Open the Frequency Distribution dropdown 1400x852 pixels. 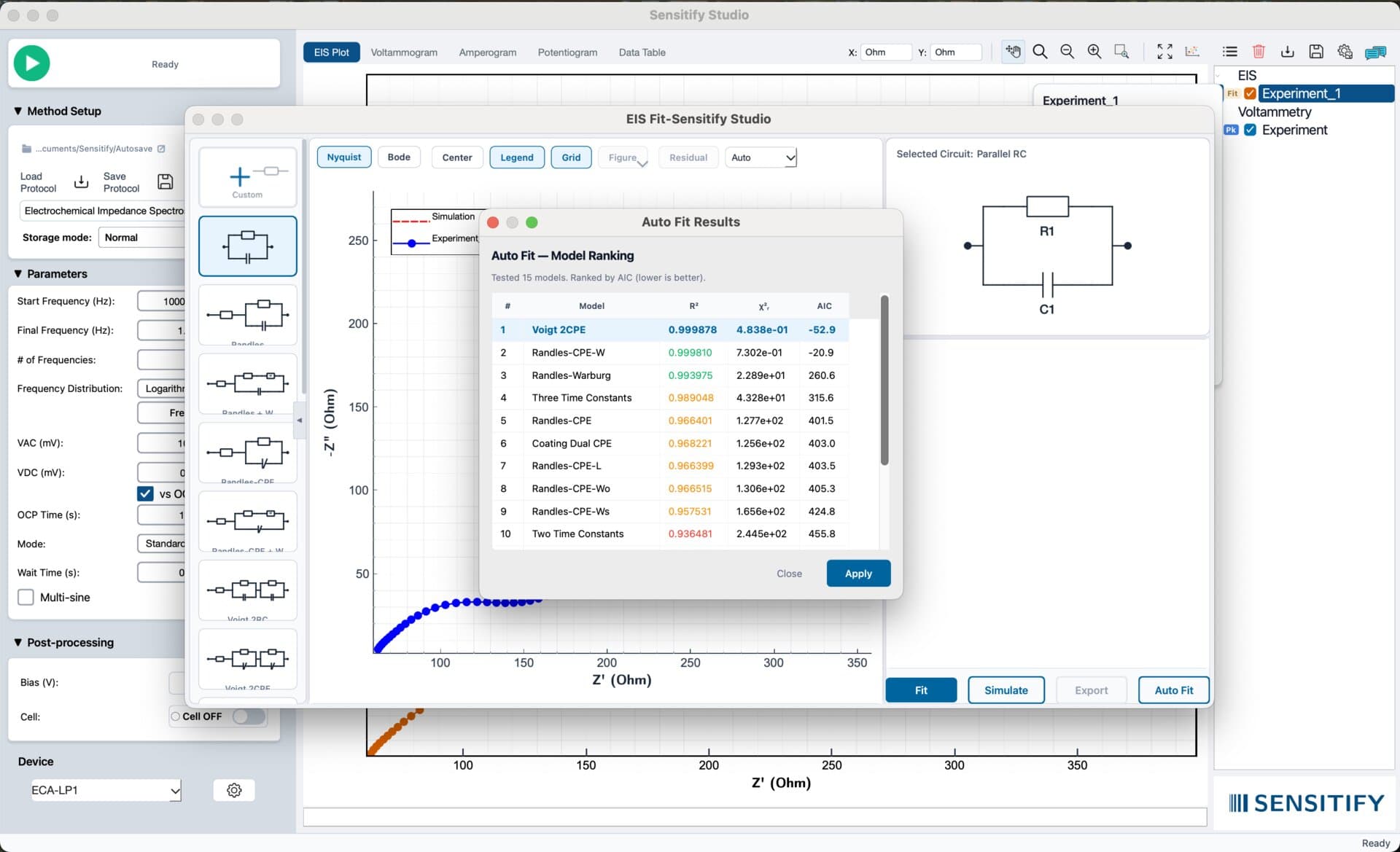click(x=161, y=388)
